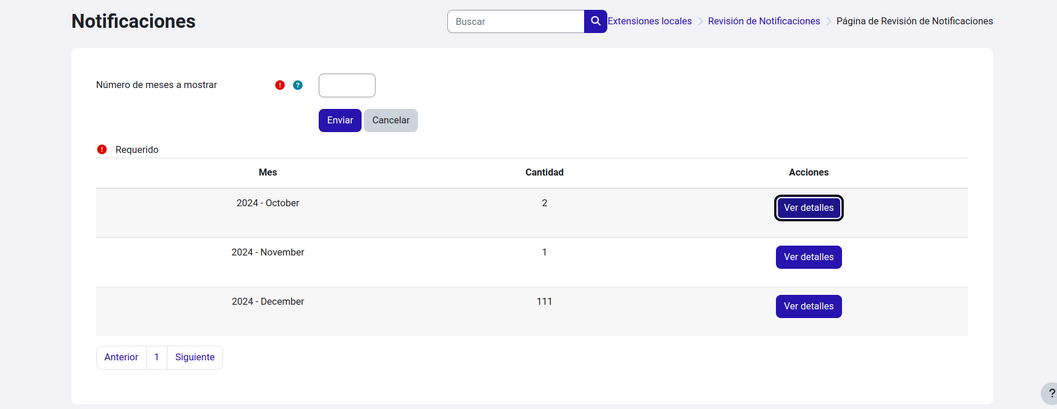The height and width of the screenshot is (409, 1057).
Task: Click the number of months input field
Action: [x=346, y=85]
